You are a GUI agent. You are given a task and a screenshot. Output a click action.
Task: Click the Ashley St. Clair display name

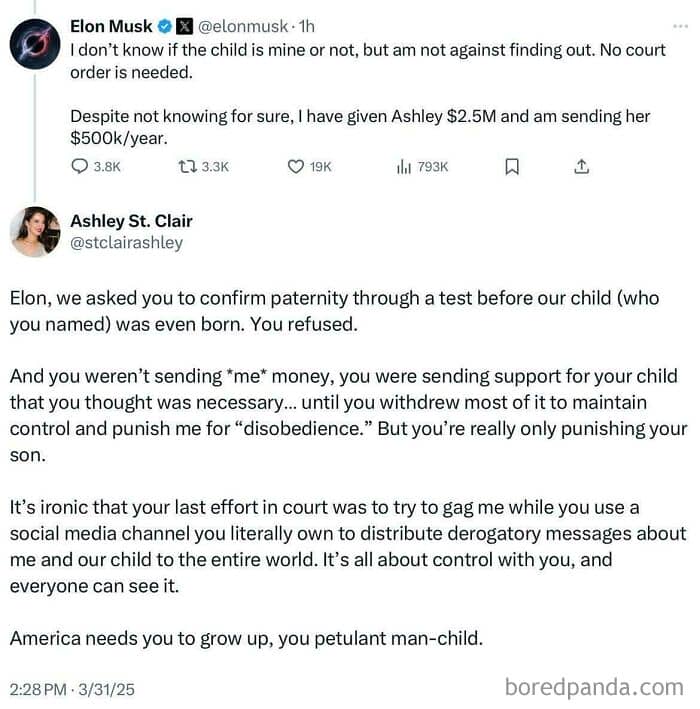pyautogui.click(x=131, y=221)
